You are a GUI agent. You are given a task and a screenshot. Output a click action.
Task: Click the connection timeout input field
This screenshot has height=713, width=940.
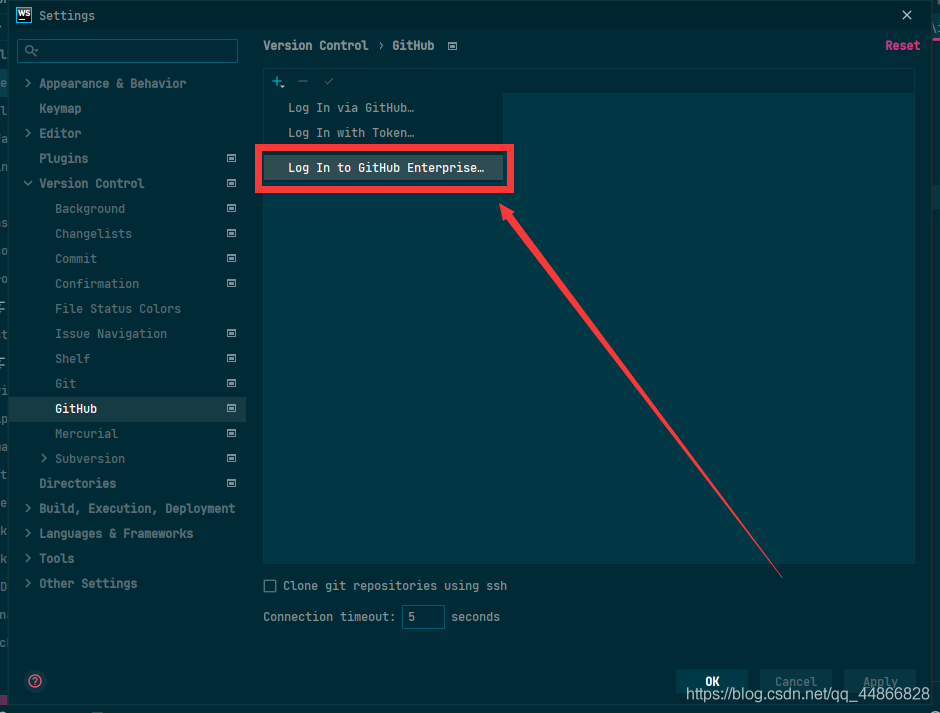click(x=423, y=617)
